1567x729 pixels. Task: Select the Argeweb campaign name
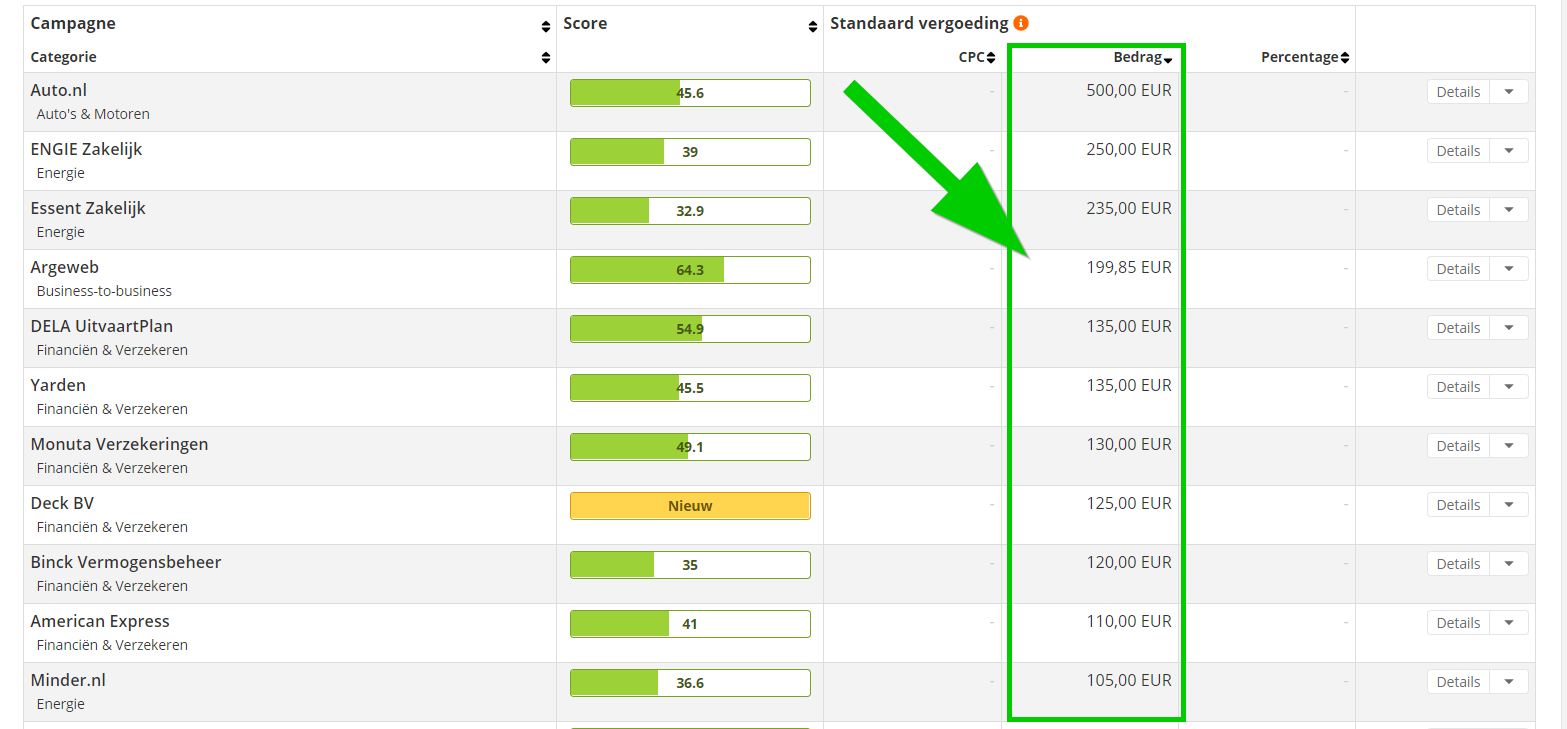[x=65, y=267]
